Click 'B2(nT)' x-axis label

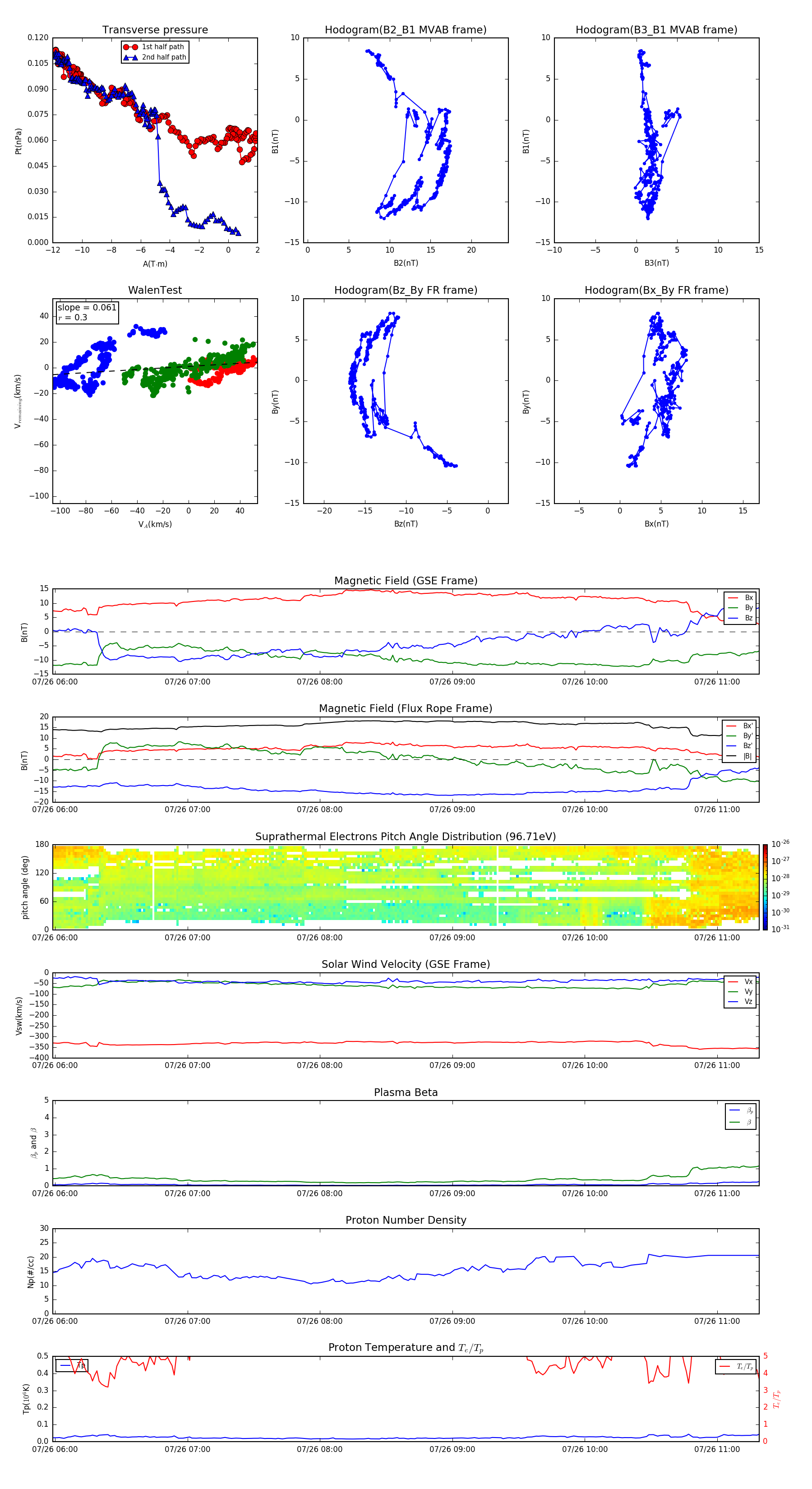pos(406,263)
